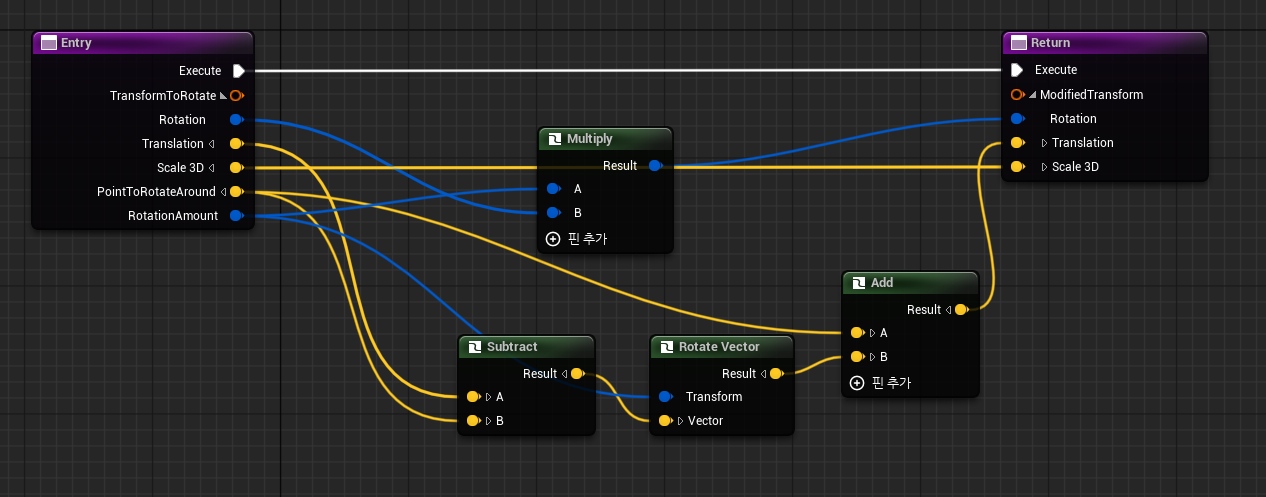
Task: Expand the Translation pin on Return node
Action: 1045,143
